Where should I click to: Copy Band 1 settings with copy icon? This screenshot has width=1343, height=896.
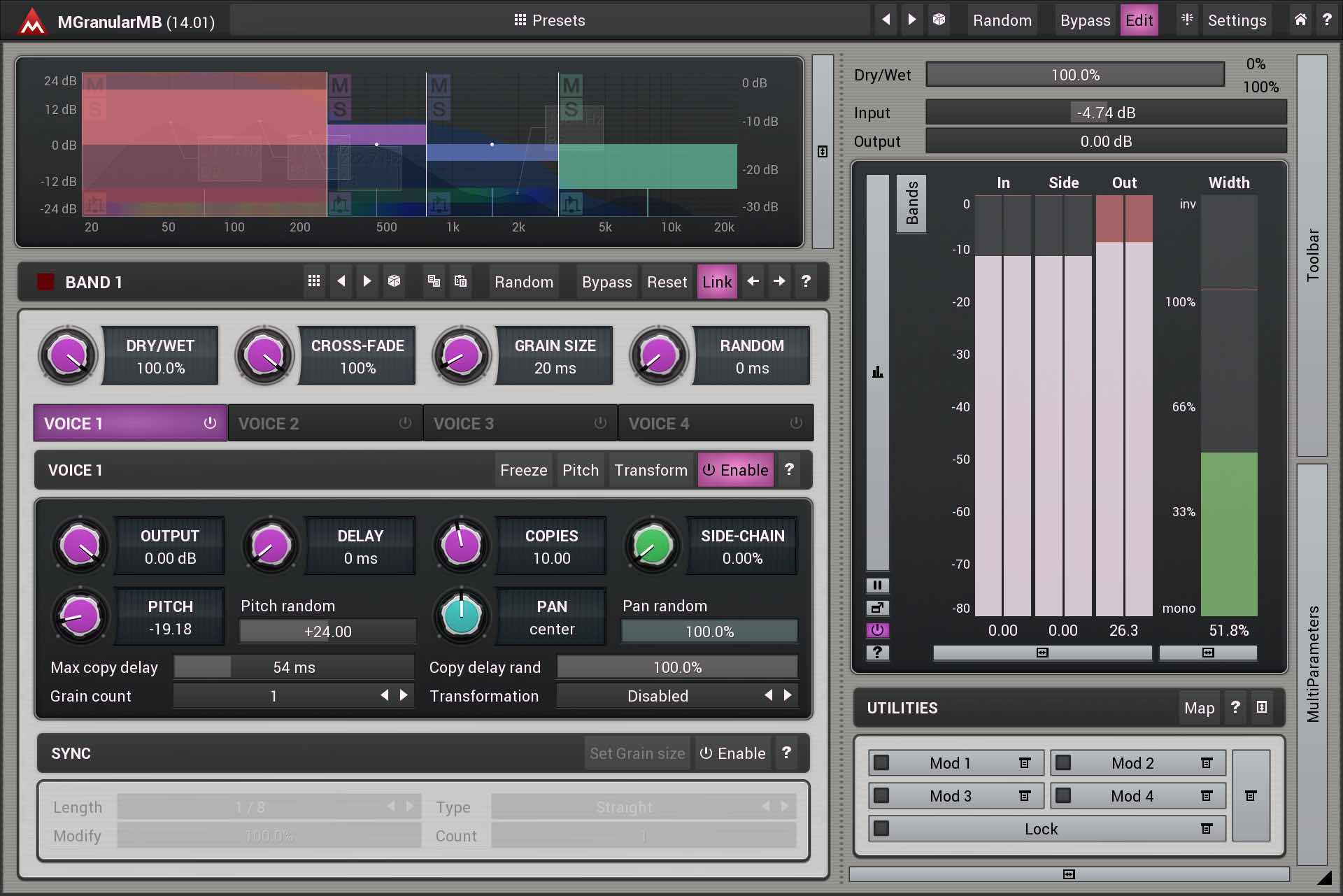[434, 281]
